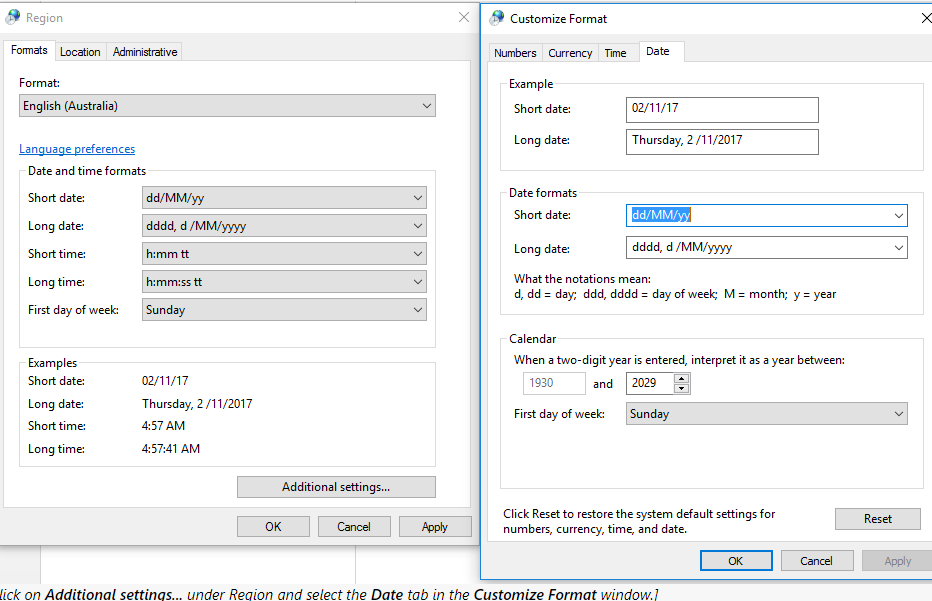Click Reset to restore default settings
Image resolution: width=932 pixels, height=601 pixels.
click(x=877, y=519)
